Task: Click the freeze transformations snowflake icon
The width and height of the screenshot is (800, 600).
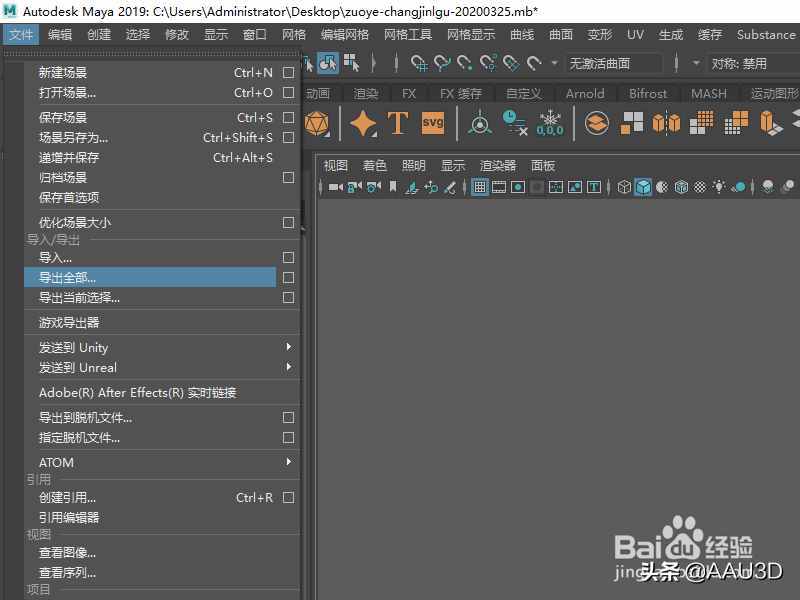Action: point(550,123)
